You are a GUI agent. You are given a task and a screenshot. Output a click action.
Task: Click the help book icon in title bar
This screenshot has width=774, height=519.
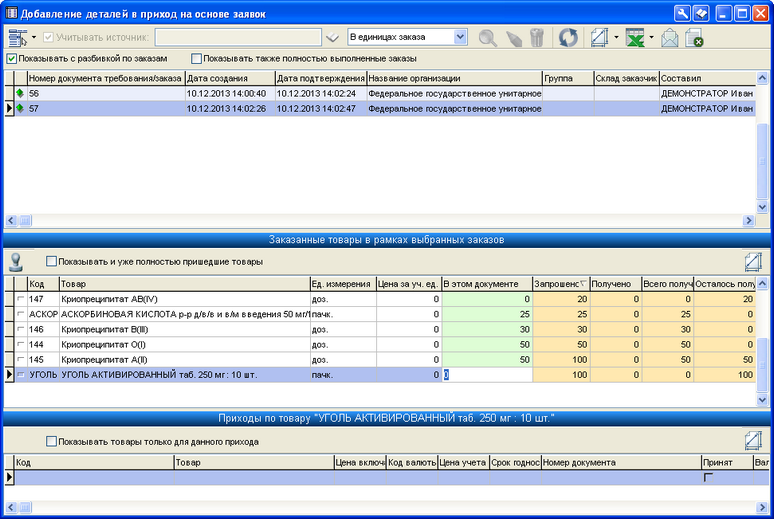click(702, 13)
